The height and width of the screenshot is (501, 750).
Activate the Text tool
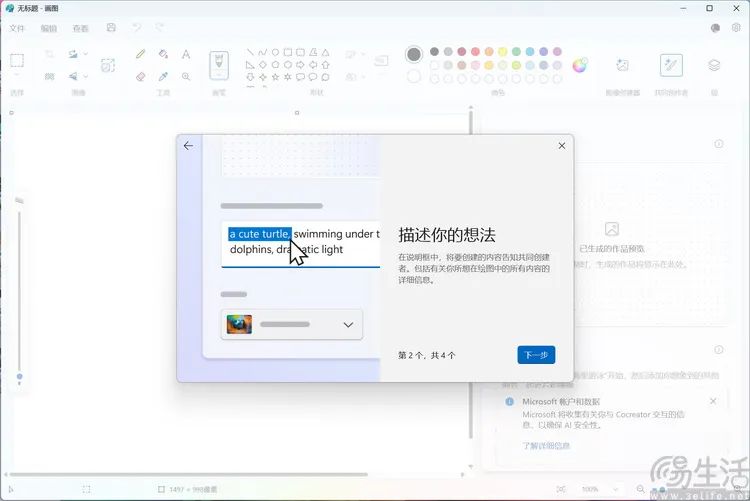(x=186, y=54)
